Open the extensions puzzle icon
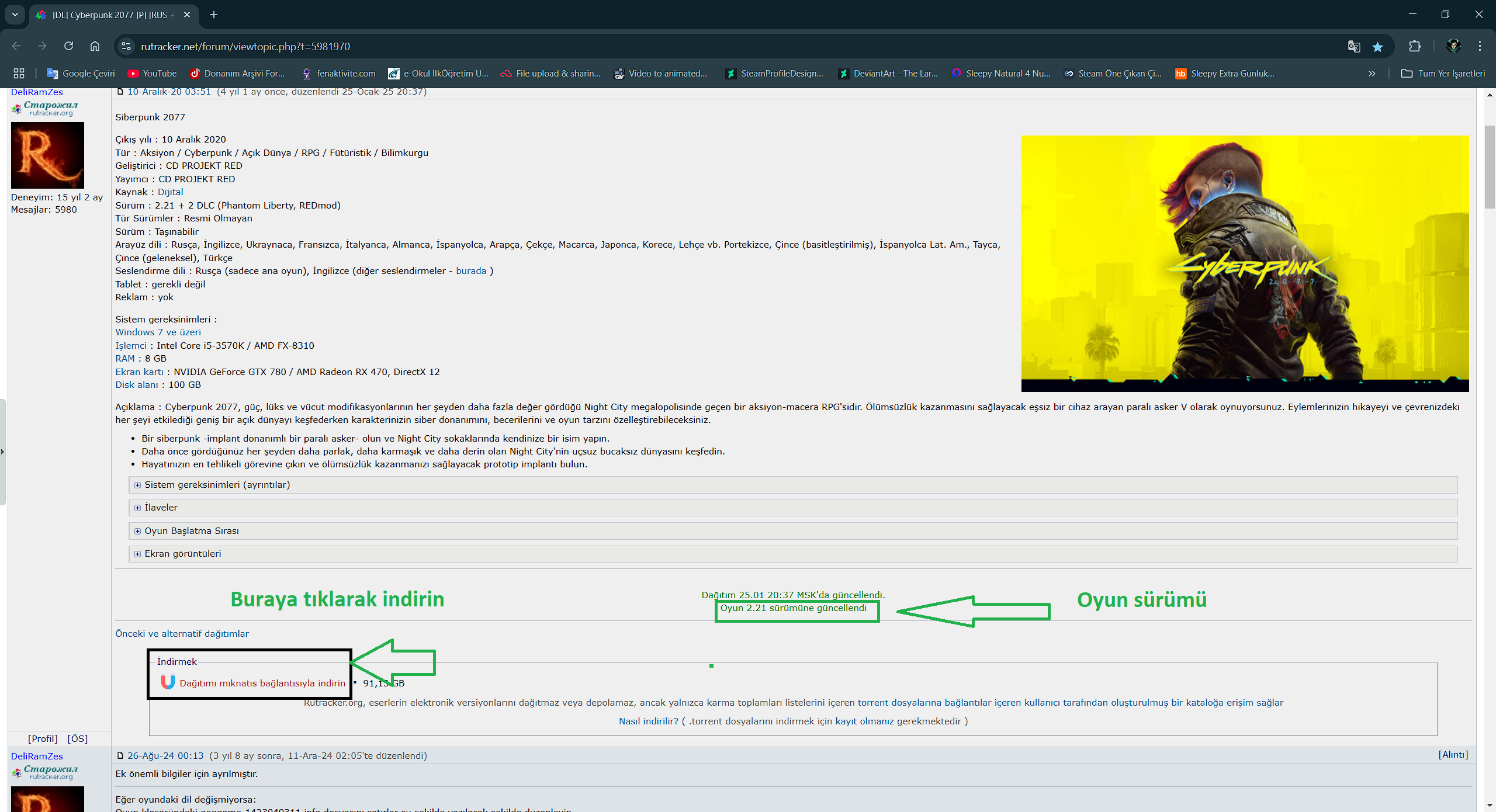 tap(1415, 46)
